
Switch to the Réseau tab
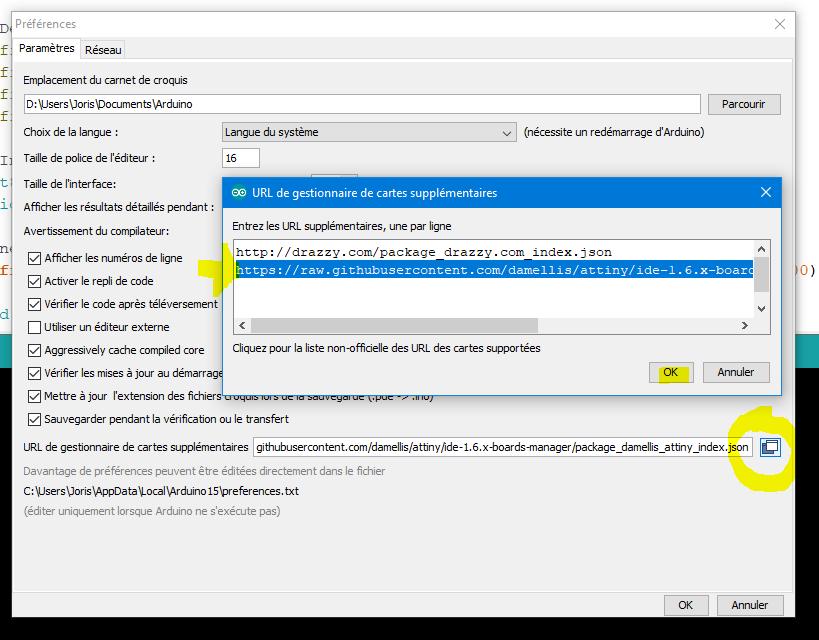coord(103,50)
